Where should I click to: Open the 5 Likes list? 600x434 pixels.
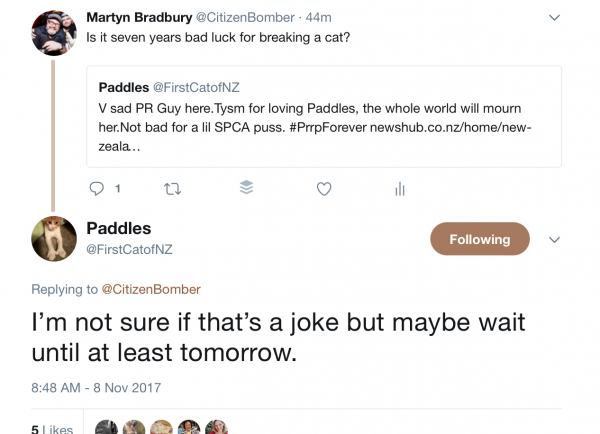(x=51, y=429)
